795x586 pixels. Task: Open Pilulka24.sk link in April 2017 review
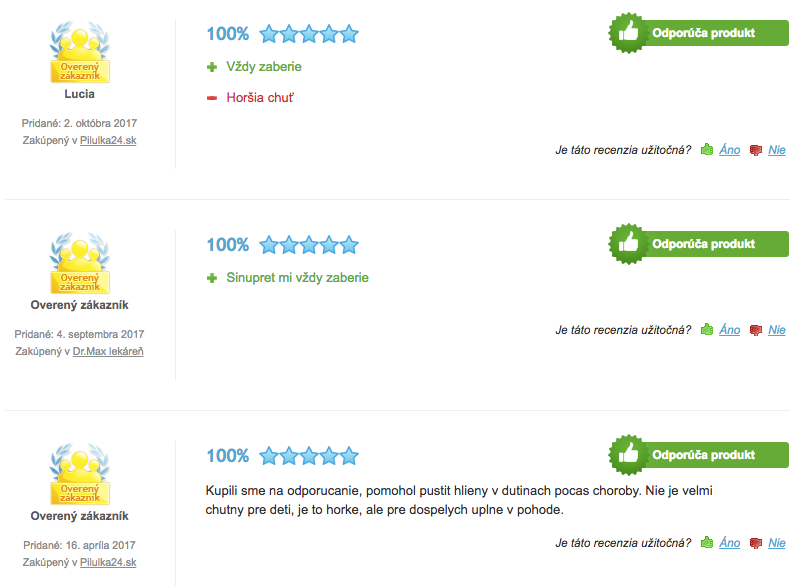tap(108, 562)
